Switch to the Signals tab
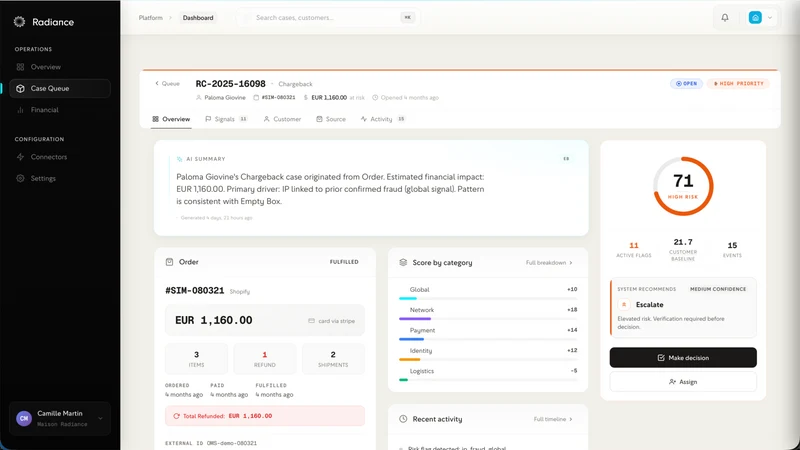This screenshot has width=800, height=450. point(226,119)
